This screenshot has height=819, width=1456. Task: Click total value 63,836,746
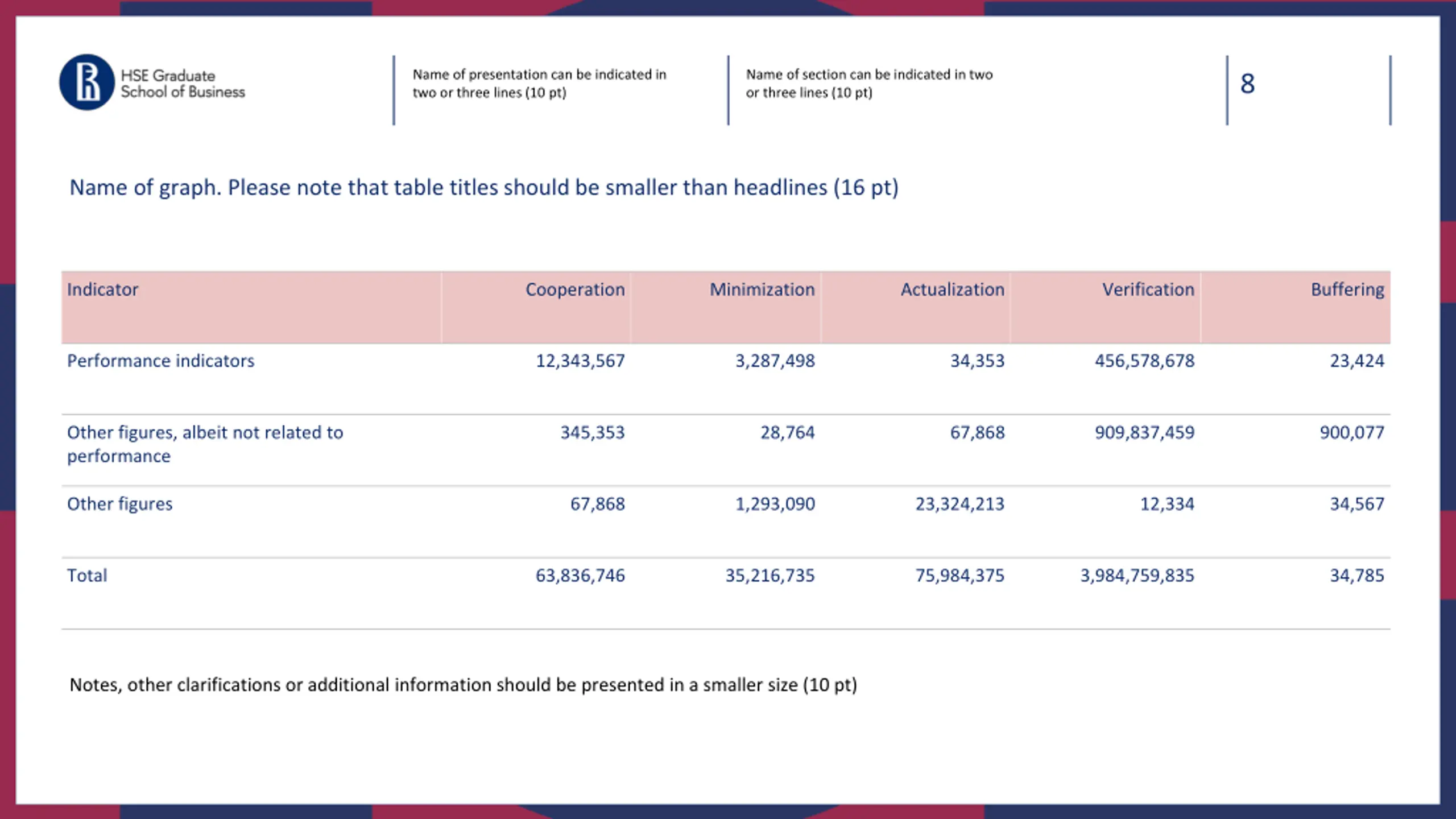[x=580, y=576]
